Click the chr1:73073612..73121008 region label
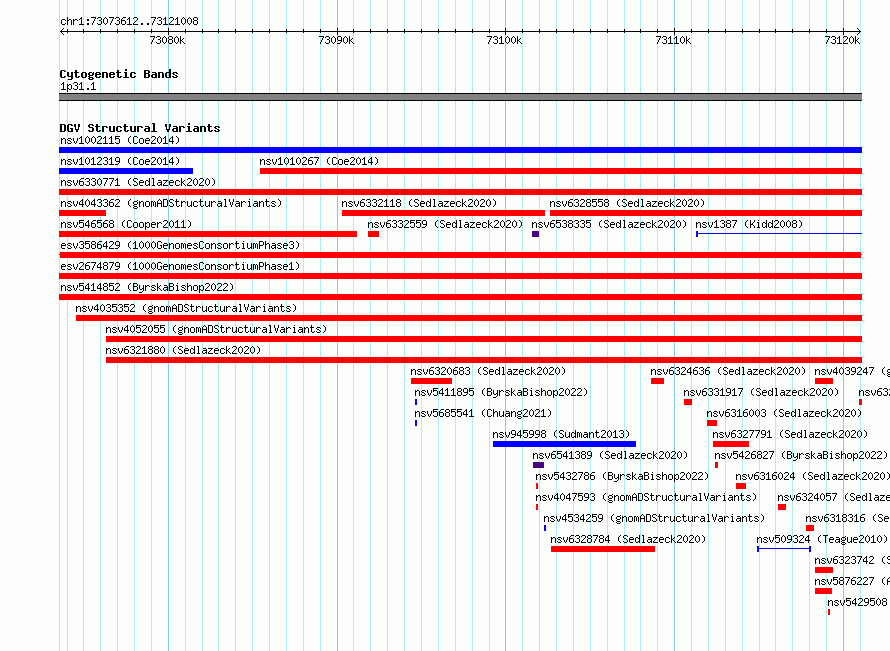This screenshot has width=890, height=651. 129,22
